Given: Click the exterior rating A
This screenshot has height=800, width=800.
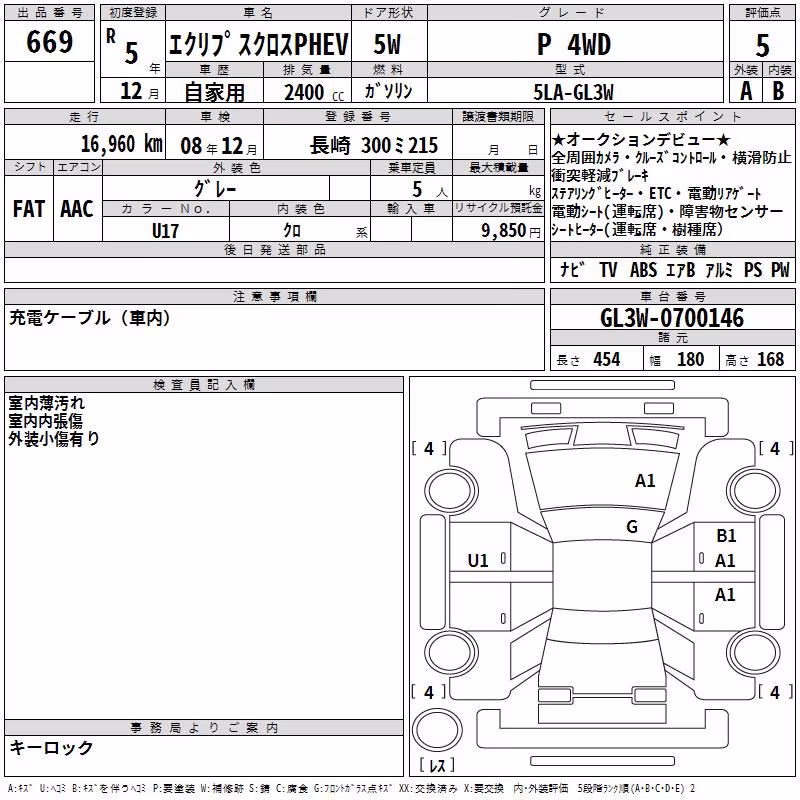Looking at the screenshot, I should tap(746, 91).
